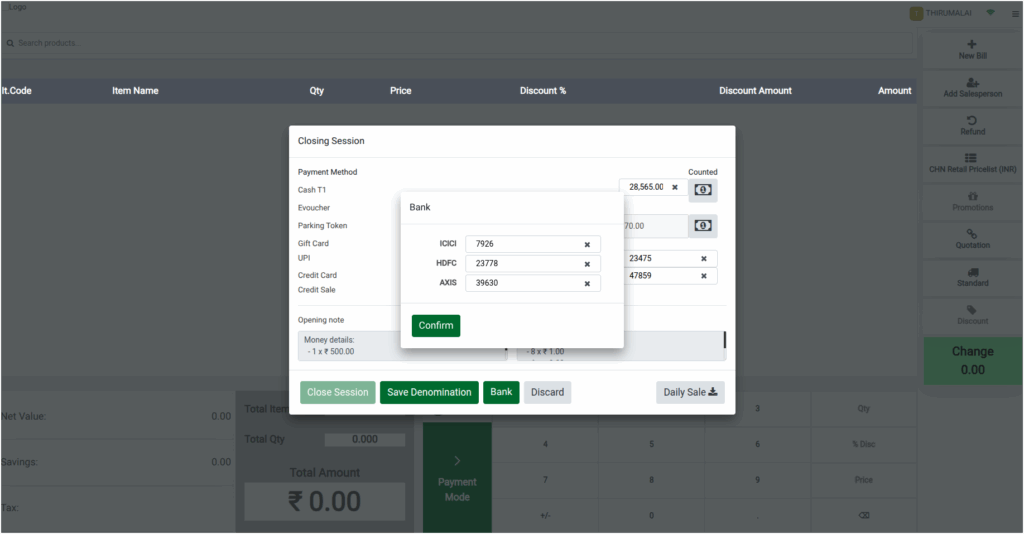Open the cash denomination counter for Cash T1
The height and width of the screenshot is (534, 1024).
point(703,190)
